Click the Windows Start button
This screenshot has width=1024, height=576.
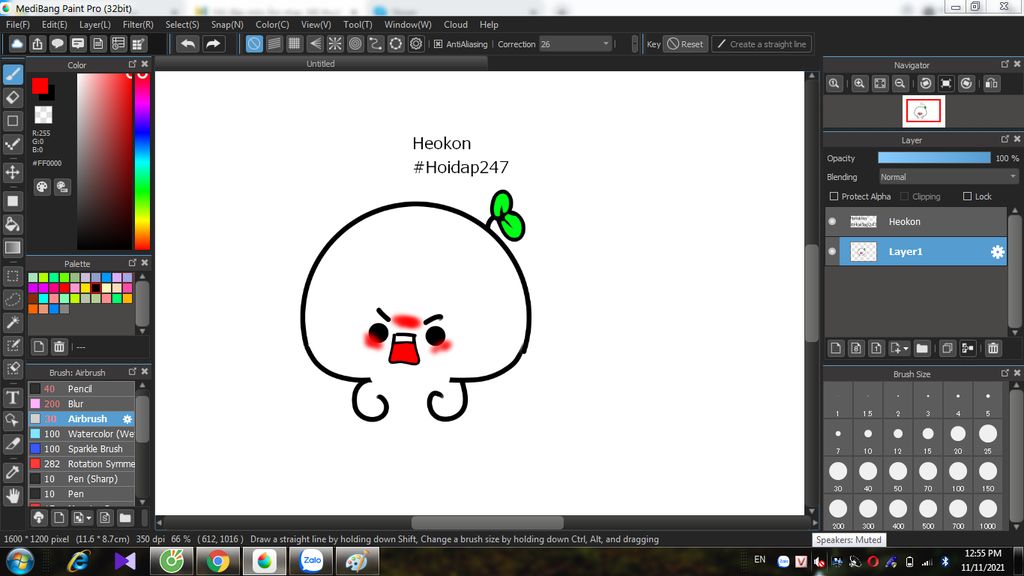(x=20, y=561)
